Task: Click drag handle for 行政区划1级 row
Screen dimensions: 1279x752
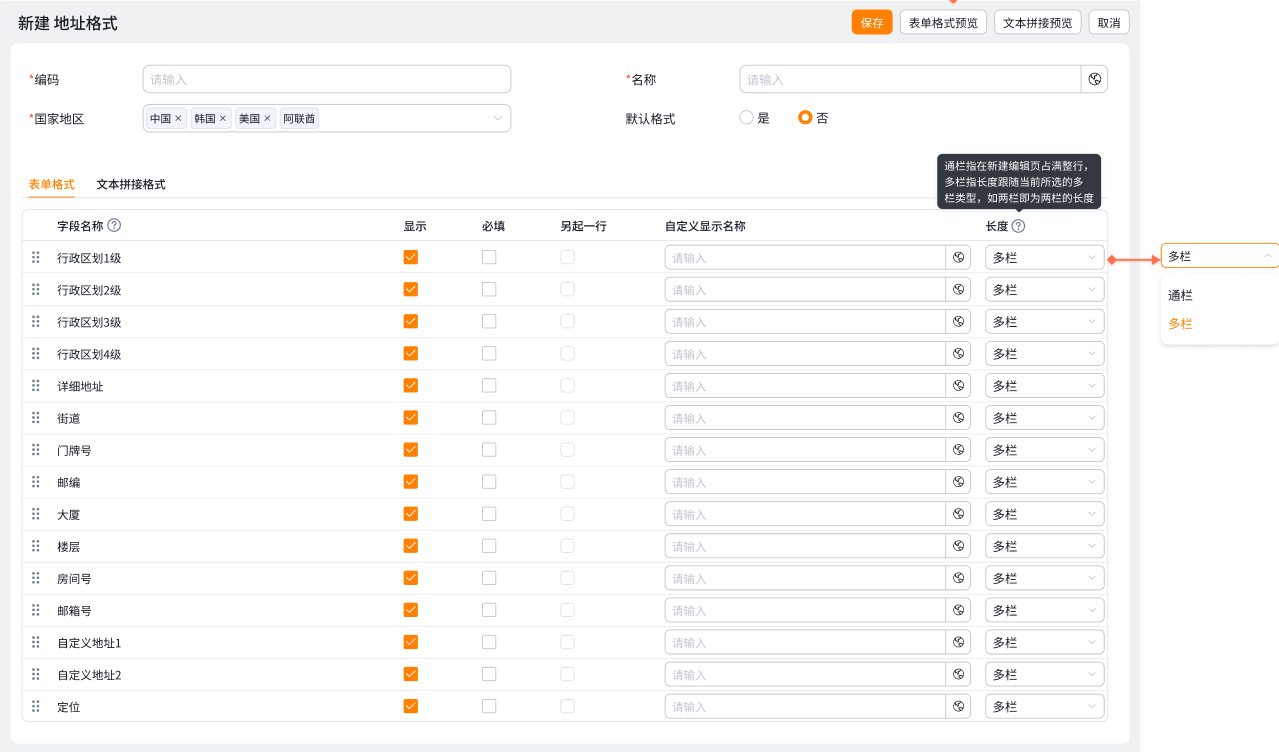Action: [36, 257]
